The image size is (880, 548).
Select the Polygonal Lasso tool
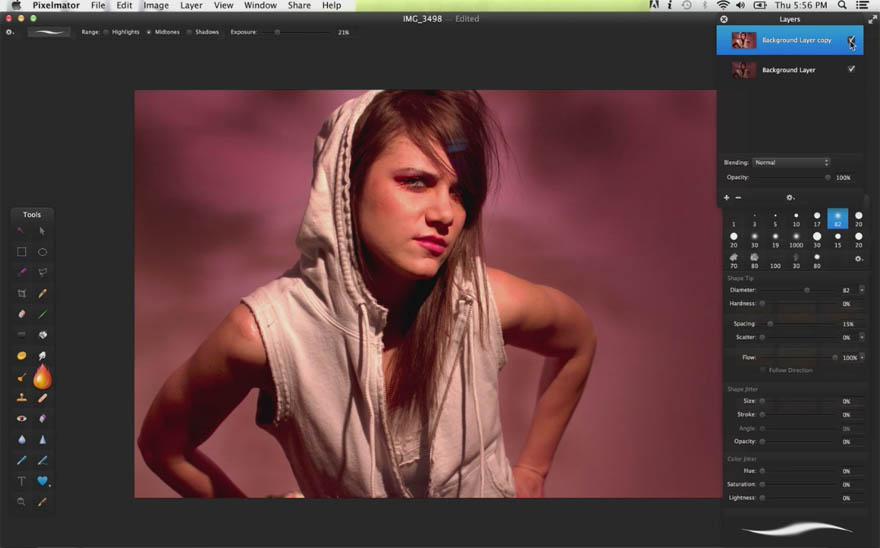[42, 272]
